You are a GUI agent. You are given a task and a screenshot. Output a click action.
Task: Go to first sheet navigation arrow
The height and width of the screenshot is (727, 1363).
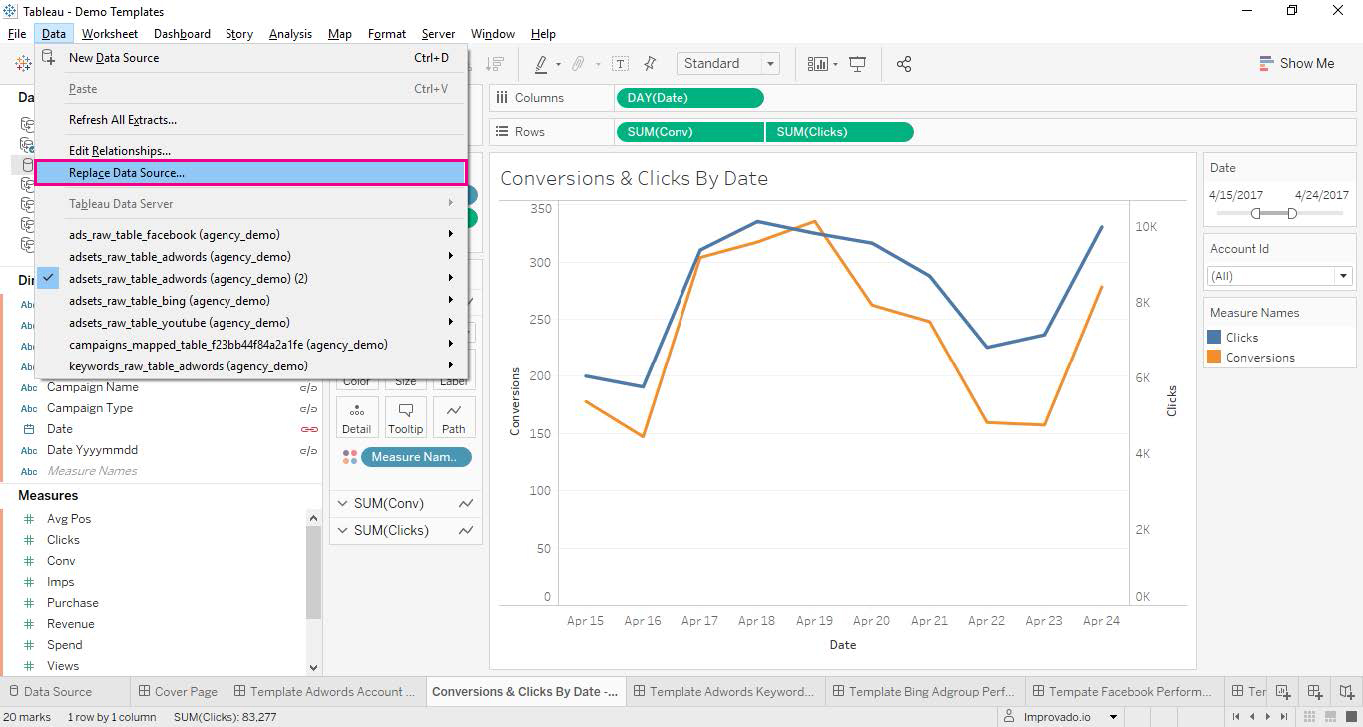pos(1237,717)
